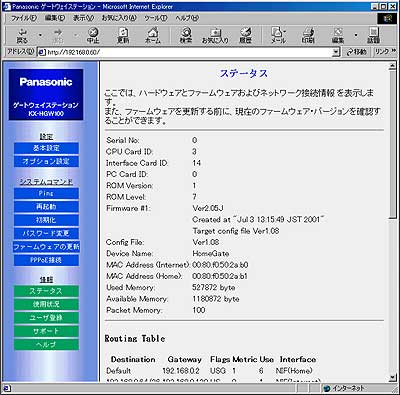Click the IE logo throbber icon
Screen dimensions: 400x395
387,18
